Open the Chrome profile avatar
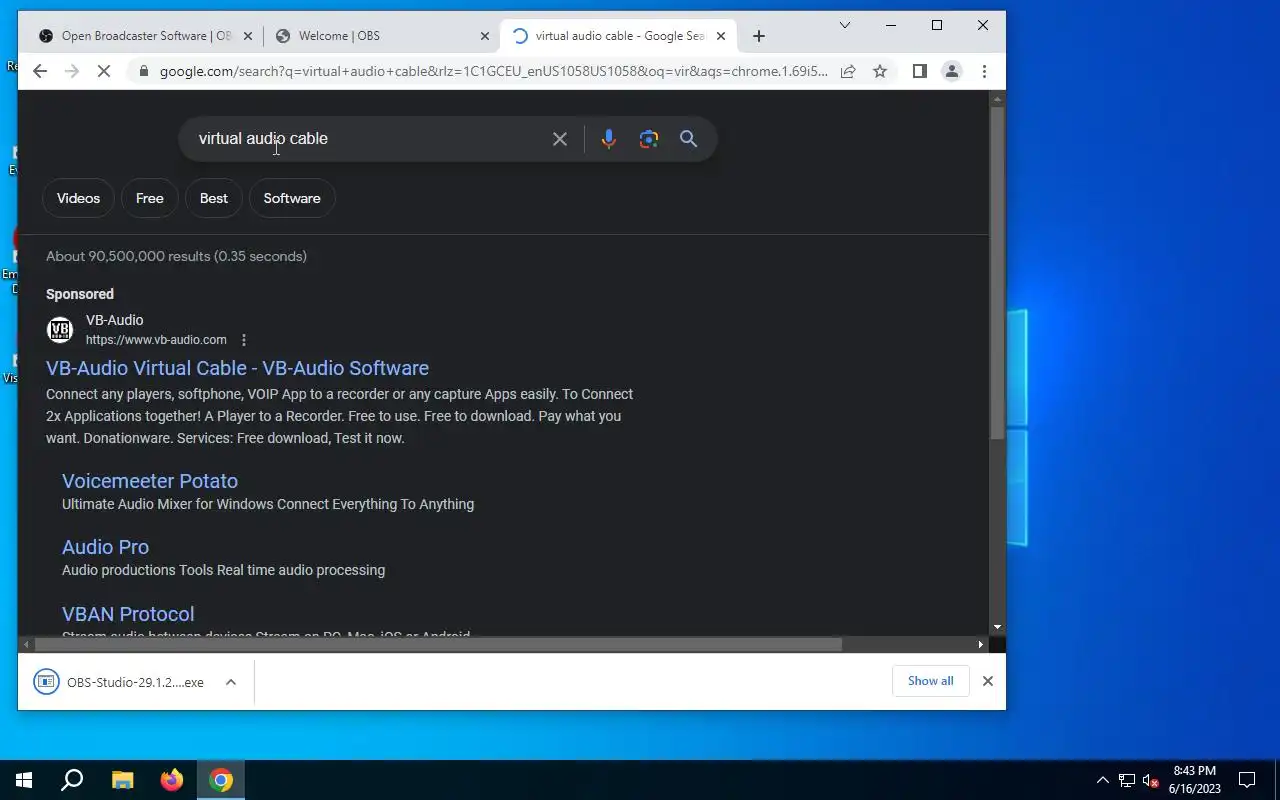 pyautogui.click(x=952, y=71)
